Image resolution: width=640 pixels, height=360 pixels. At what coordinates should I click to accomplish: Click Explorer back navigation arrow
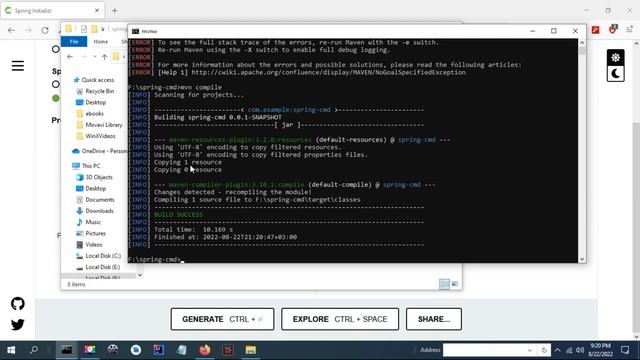pyautogui.click(x=70, y=57)
